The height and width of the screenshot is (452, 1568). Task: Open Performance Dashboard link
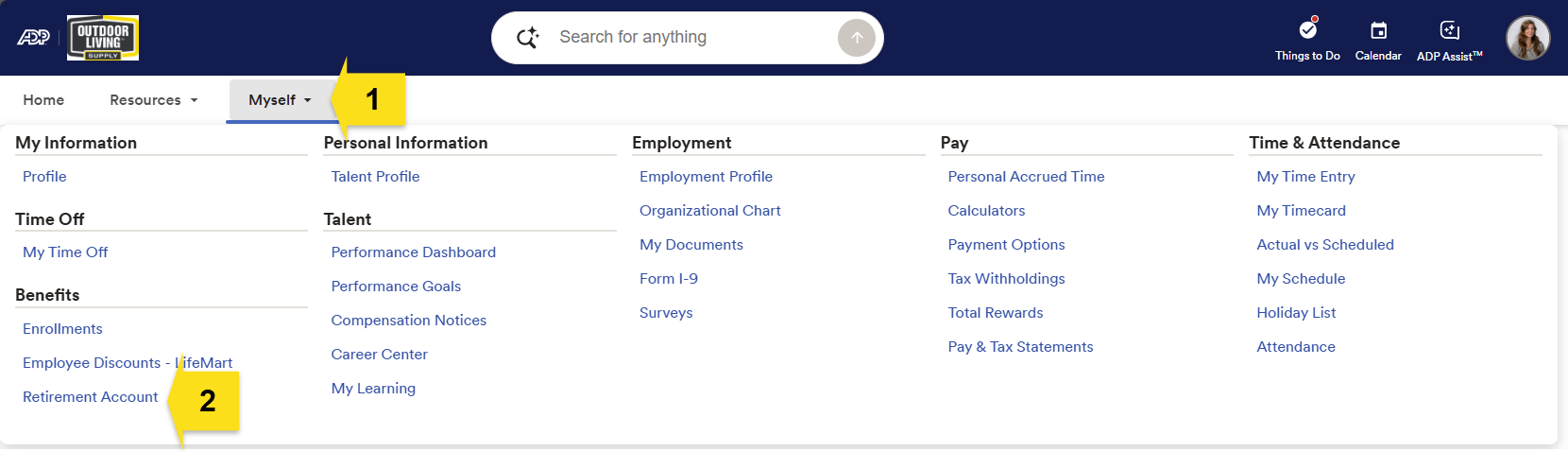click(413, 252)
